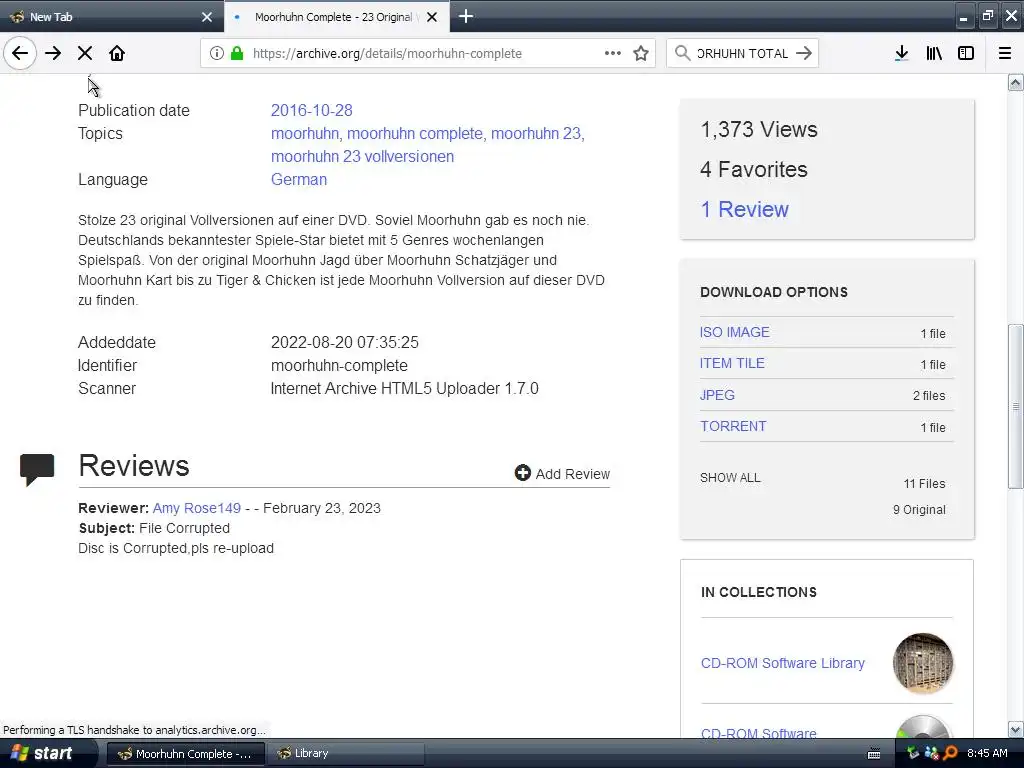The height and width of the screenshot is (768, 1024).
Task: Go forward to the next page
Action: (x=53, y=53)
